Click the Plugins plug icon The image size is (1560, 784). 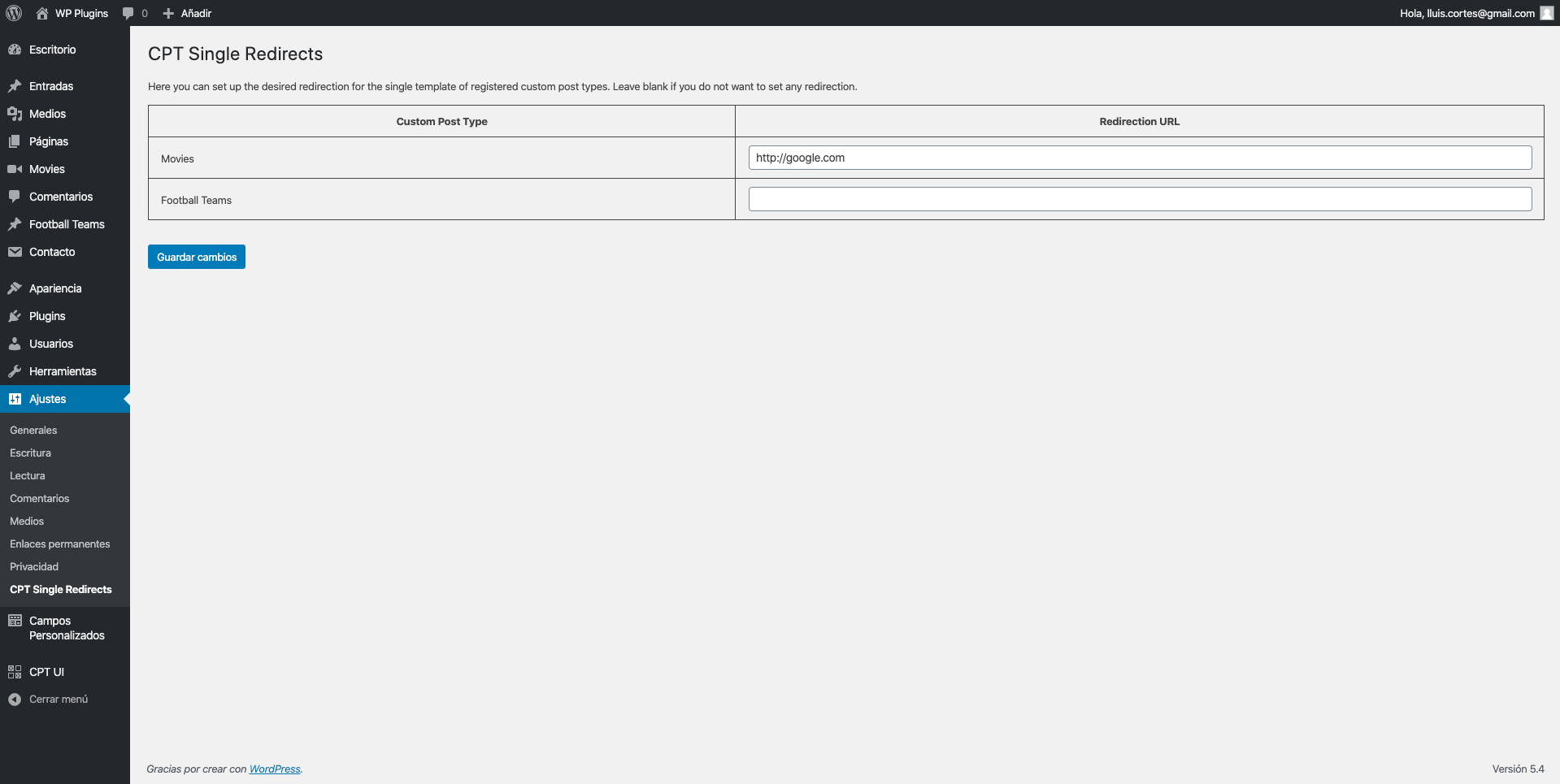[15, 316]
